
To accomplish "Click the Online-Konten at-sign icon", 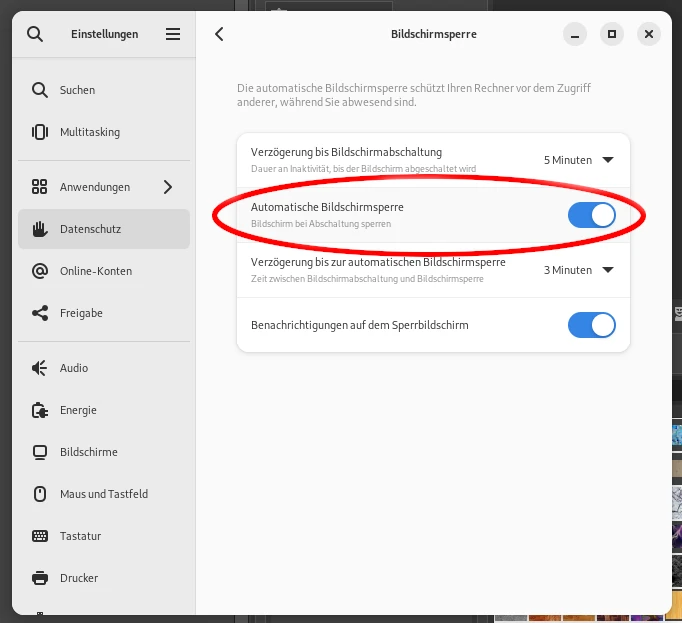I will click(40, 271).
